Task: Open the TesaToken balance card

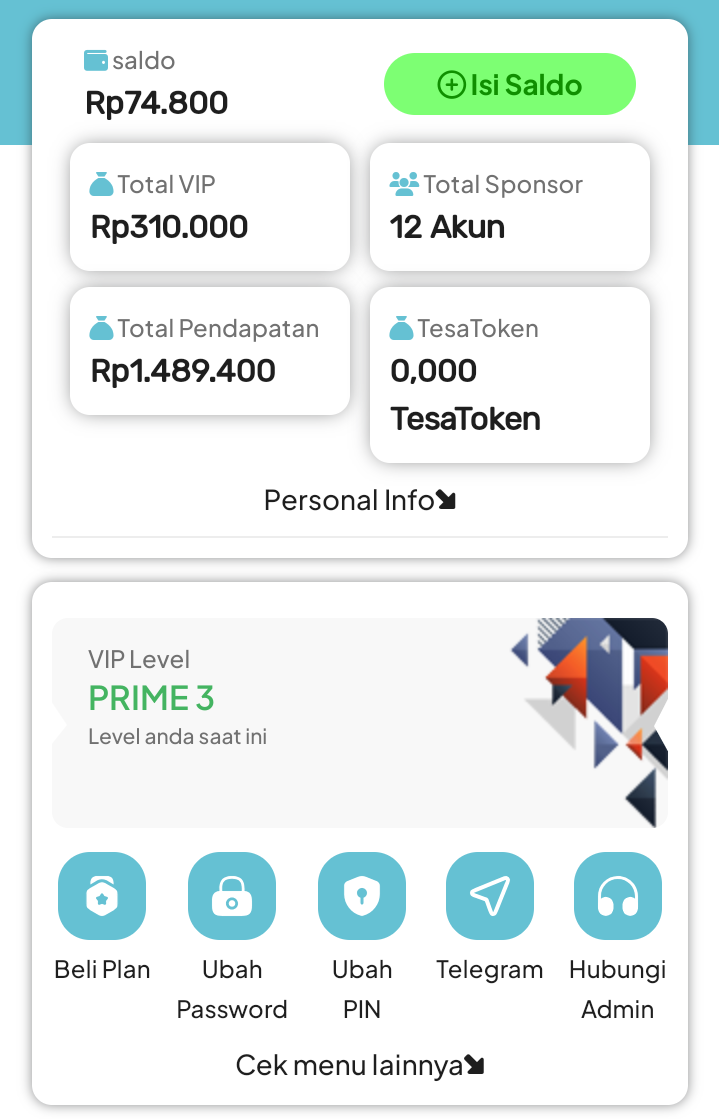Action: 510,375
